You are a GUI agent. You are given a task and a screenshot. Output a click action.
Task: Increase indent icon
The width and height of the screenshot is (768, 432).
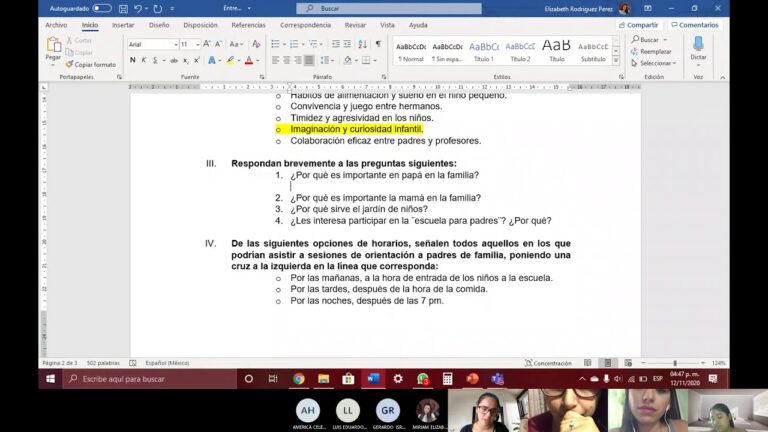(347, 44)
